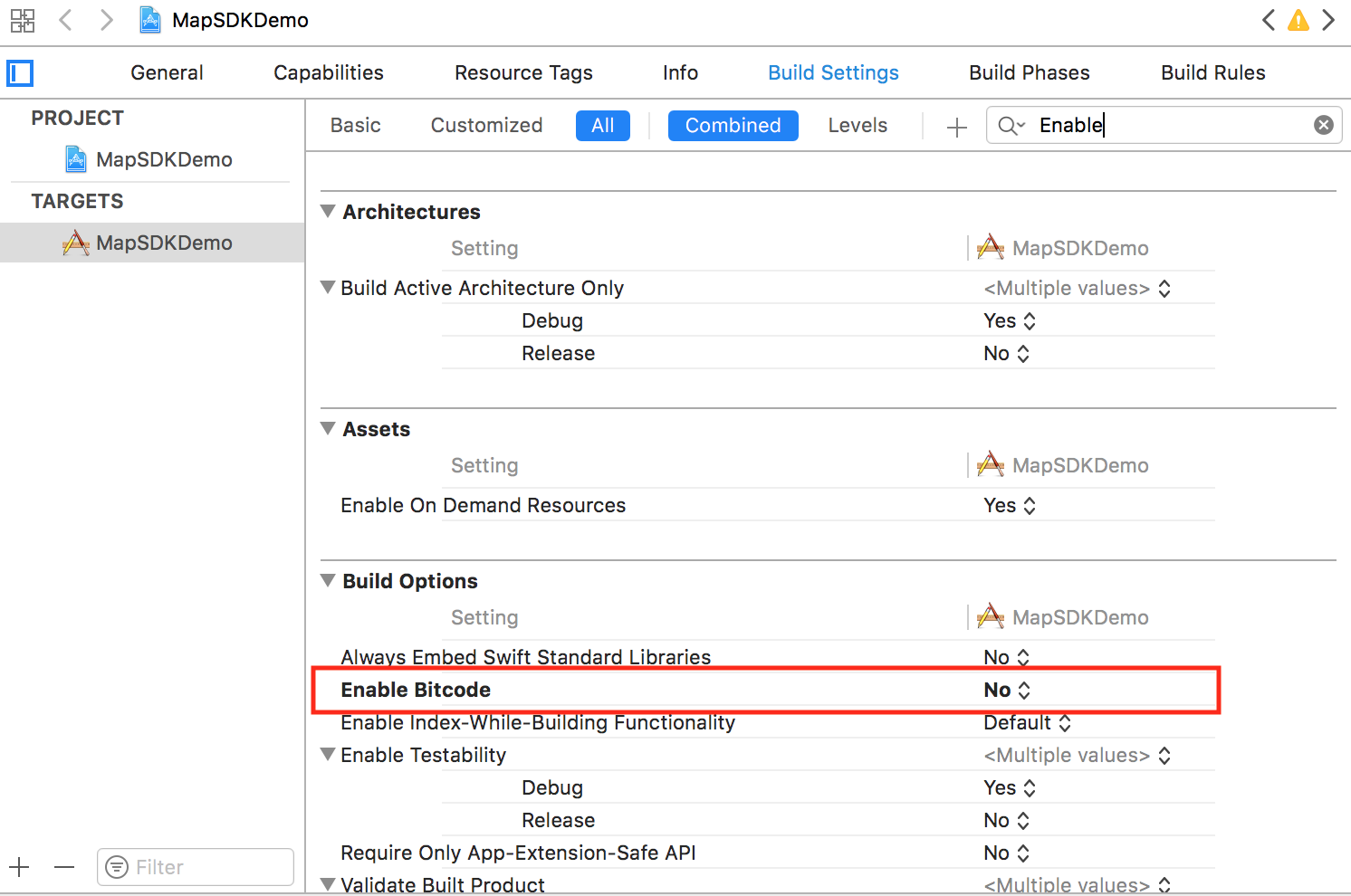Image resolution: width=1351 pixels, height=896 pixels.
Task: Switch to Combined view
Action: [733, 126]
